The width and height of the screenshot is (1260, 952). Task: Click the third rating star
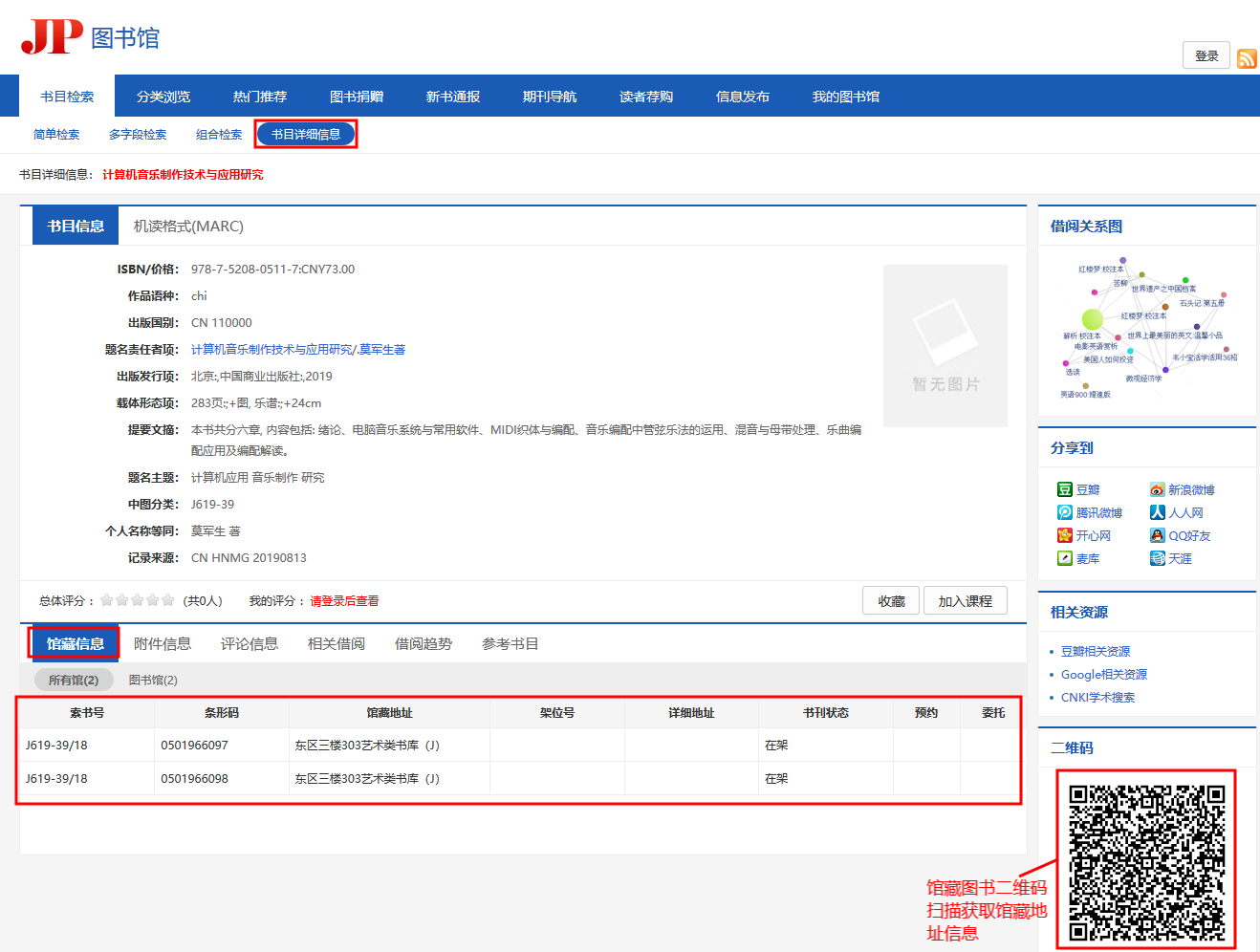(138, 600)
